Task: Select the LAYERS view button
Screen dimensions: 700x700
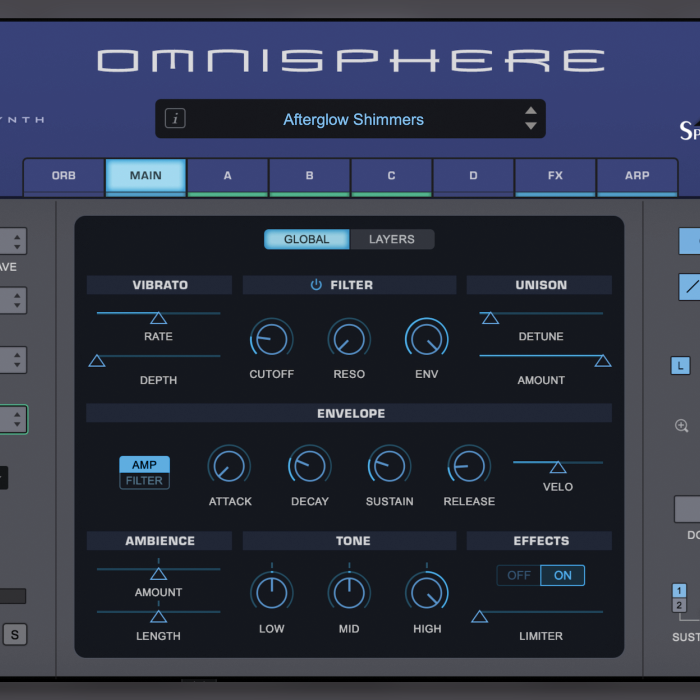Action: click(x=392, y=239)
